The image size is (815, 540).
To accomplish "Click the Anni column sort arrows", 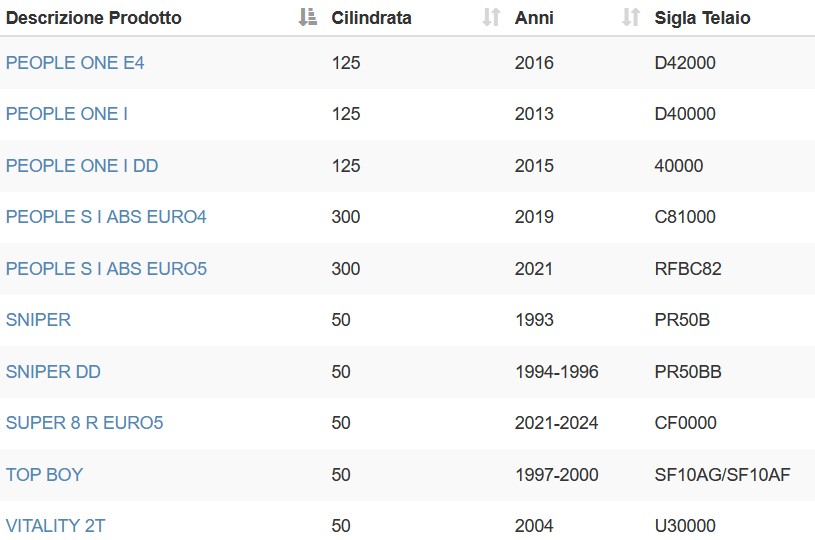I will pos(631,17).
